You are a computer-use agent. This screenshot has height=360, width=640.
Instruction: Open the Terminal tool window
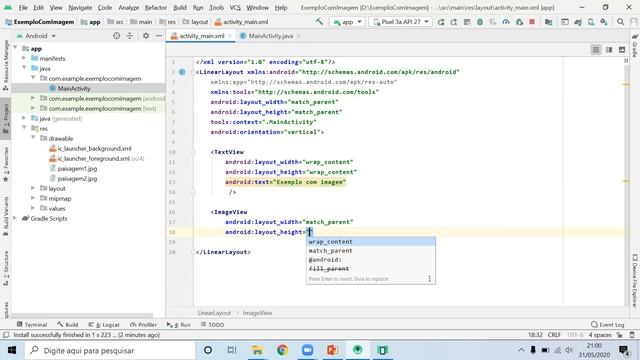click(x=32, y=324)
